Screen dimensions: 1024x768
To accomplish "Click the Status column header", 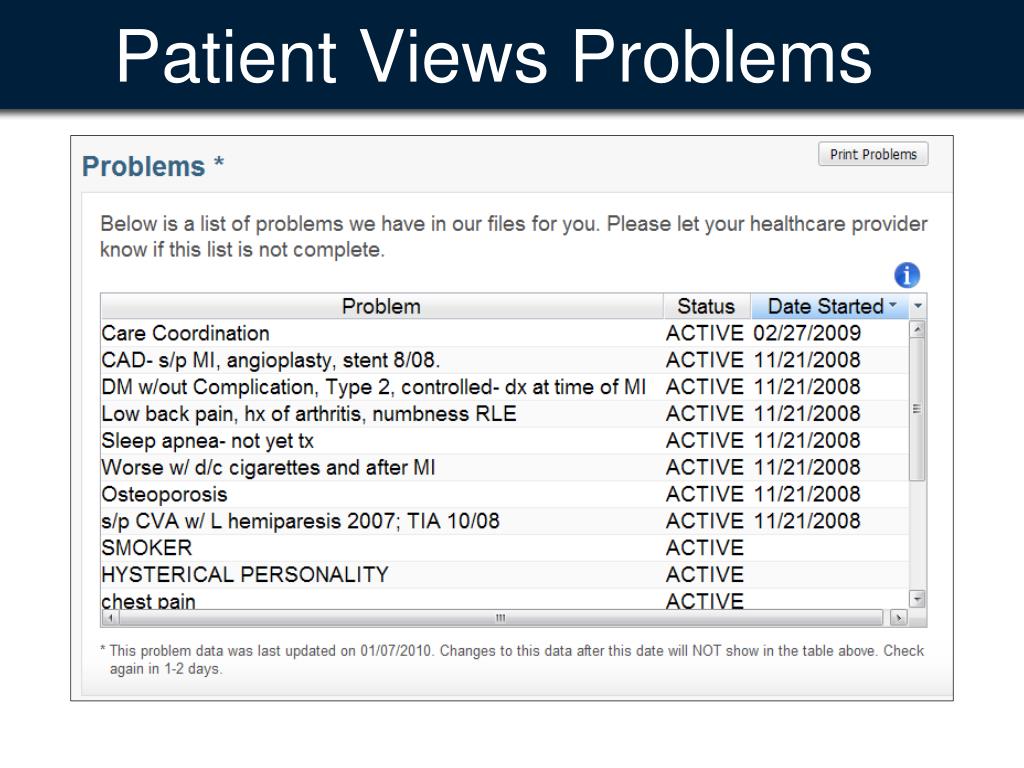I will (x=707, y=306).
